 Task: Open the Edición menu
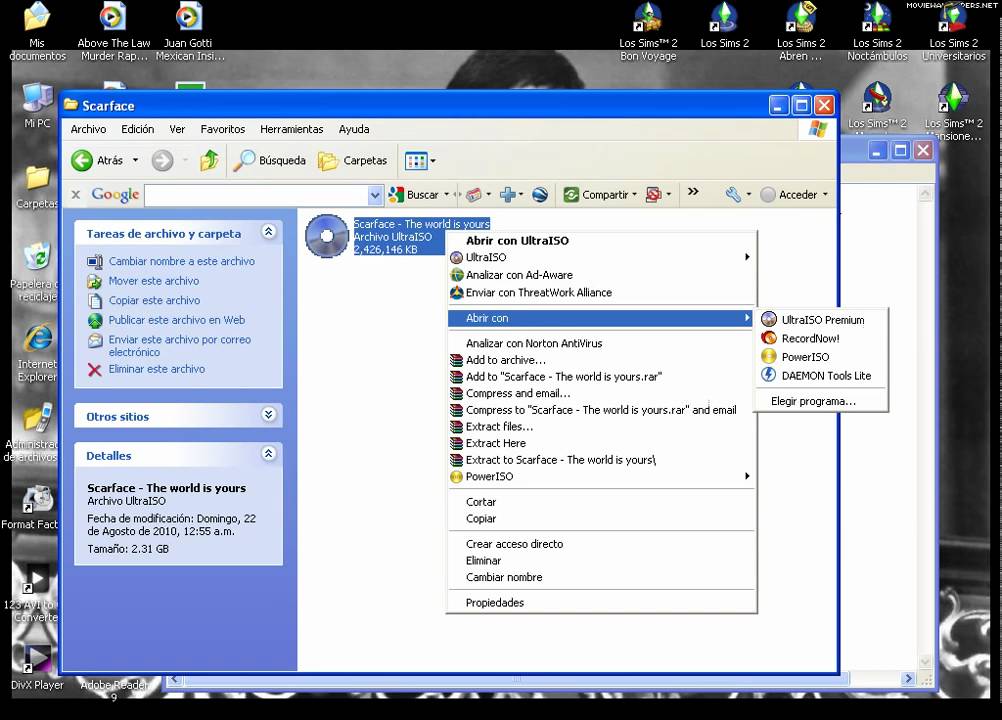coord(137,129)
